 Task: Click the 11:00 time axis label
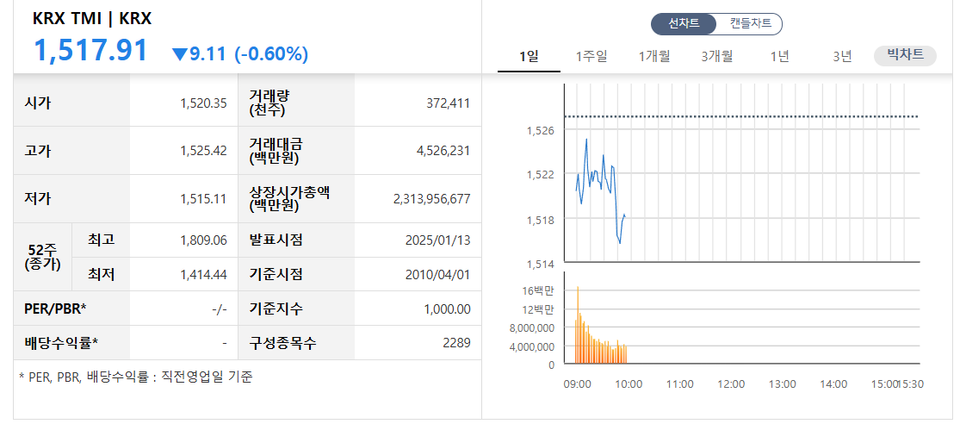[680, 384]
